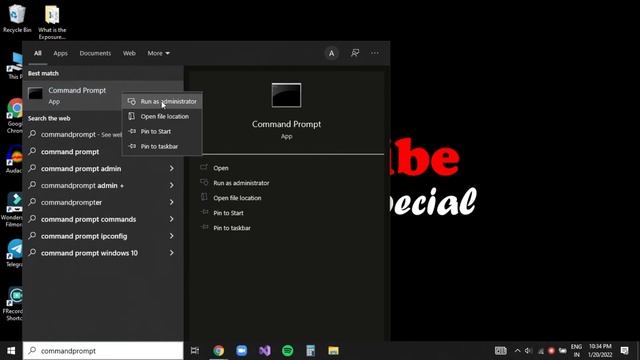Open Task View on the taskbar
The width and height of the screenshot is (640, 360).
(195, 351)
